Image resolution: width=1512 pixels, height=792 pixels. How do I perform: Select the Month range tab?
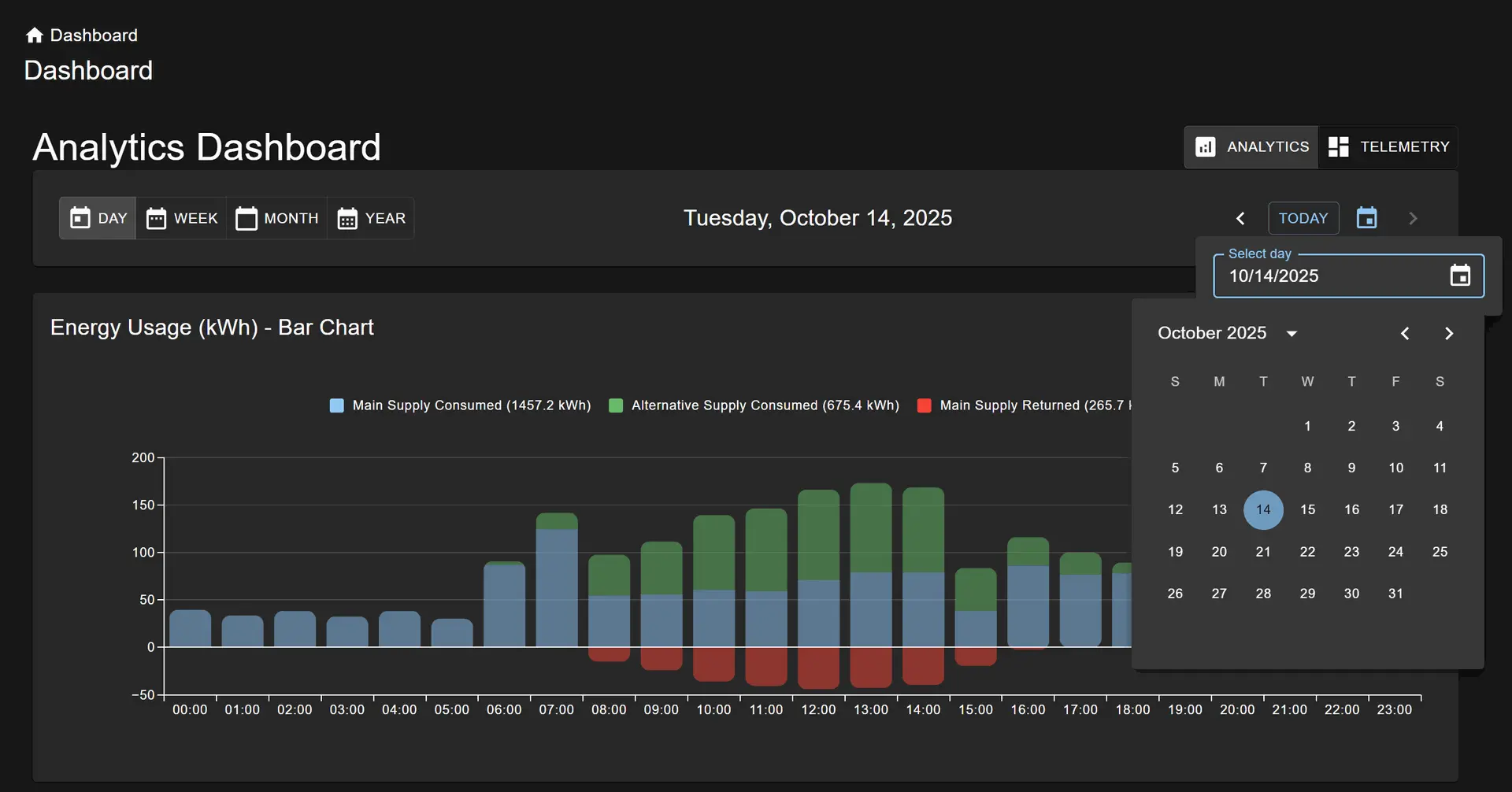(x=276, y=218)
